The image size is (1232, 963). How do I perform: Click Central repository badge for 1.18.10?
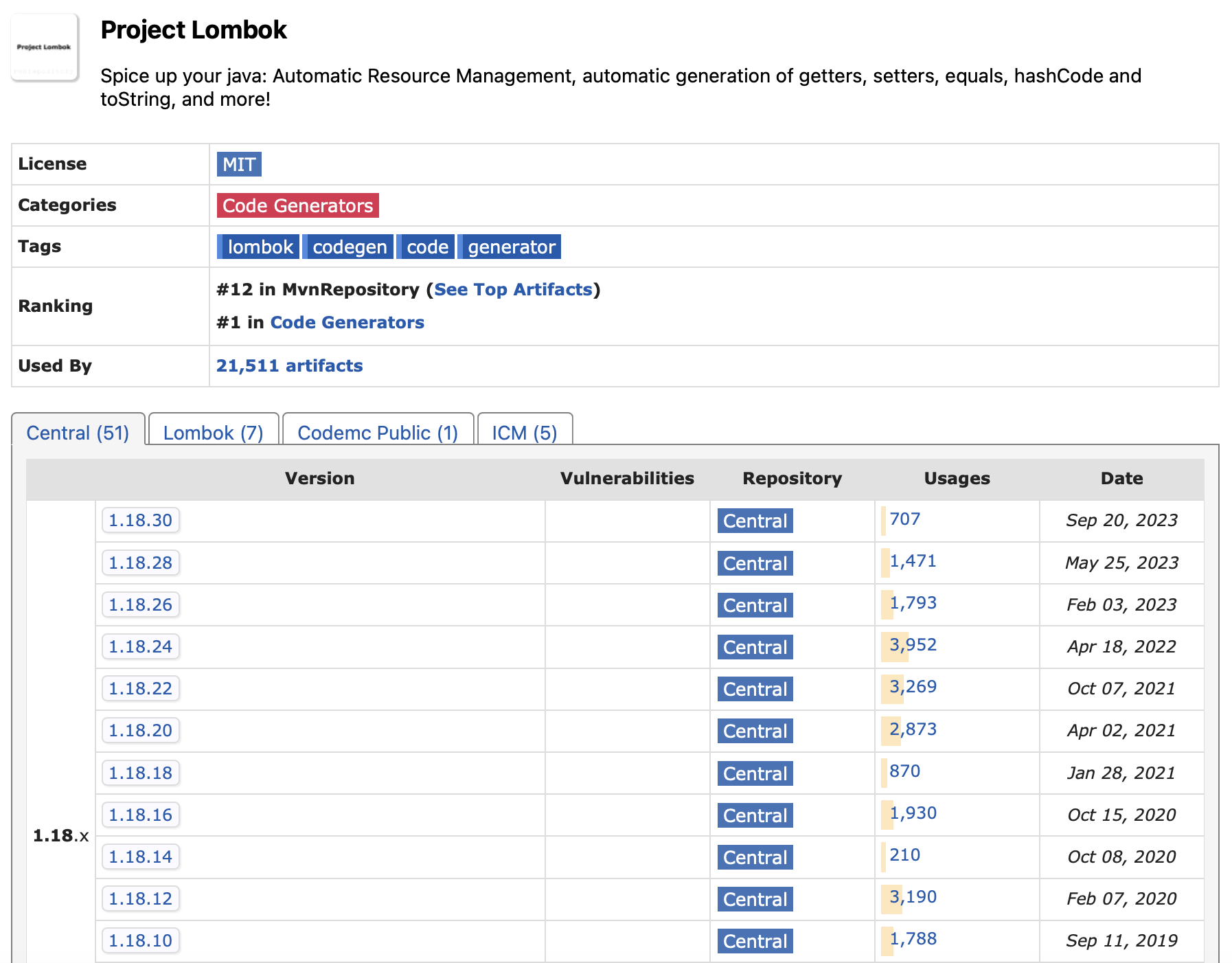pos(755,941)
